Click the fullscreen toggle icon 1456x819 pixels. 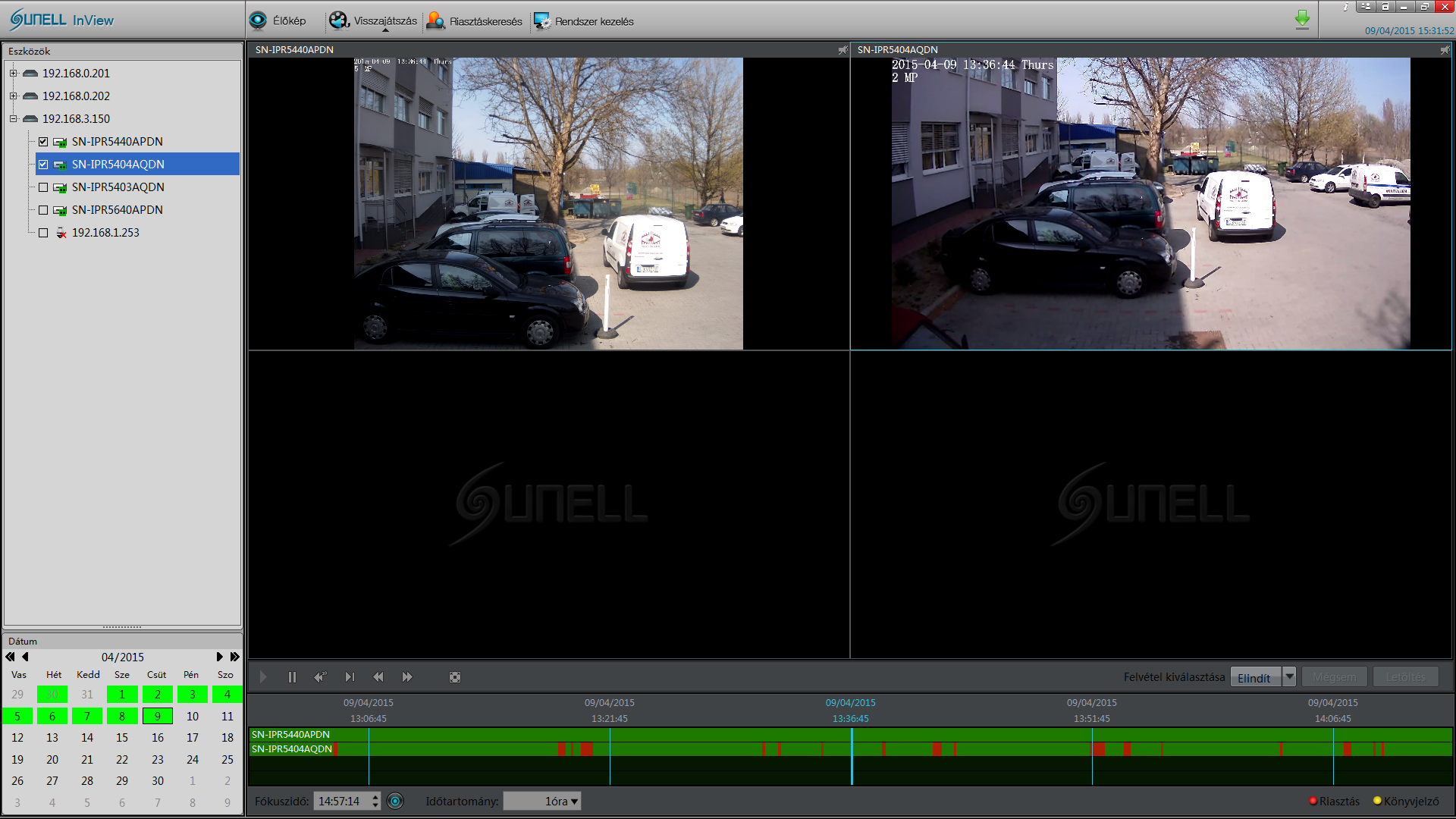(x=455, y=677)
